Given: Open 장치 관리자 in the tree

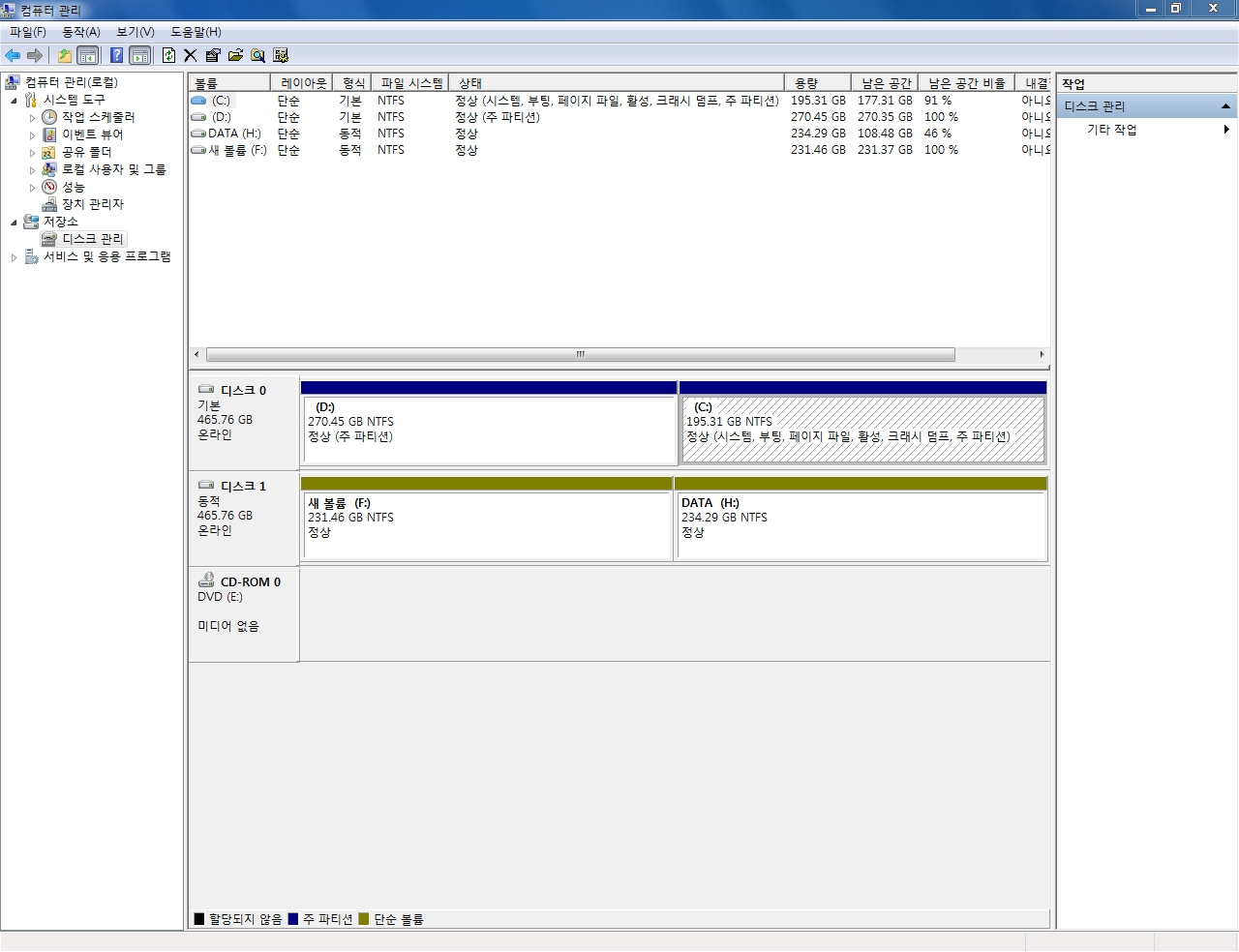Looking at the screenshot, I should [93, 204].
